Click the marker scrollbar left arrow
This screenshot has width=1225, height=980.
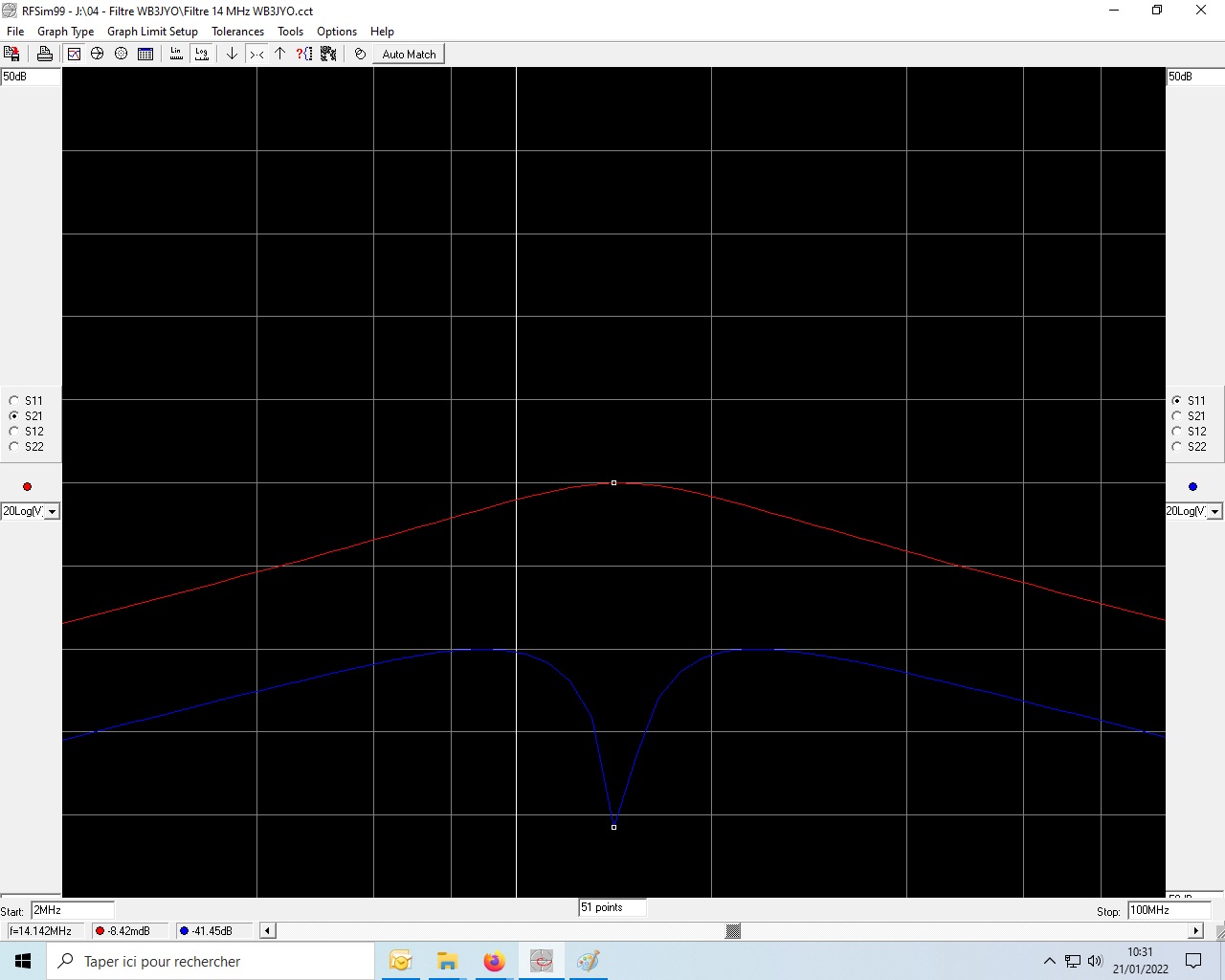click(x=268, y=930)
